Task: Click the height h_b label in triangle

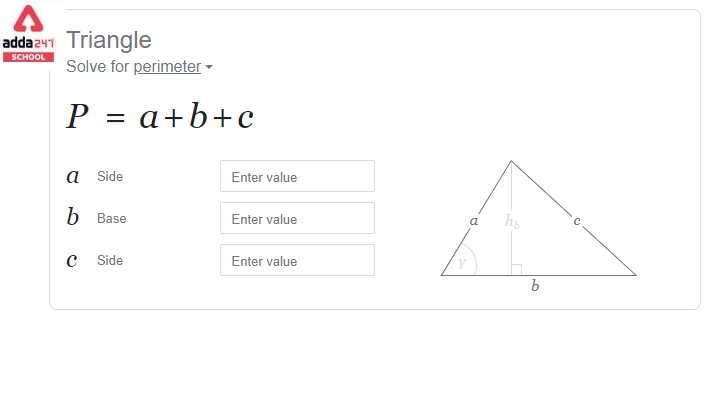Action: (x=512, y=221)
